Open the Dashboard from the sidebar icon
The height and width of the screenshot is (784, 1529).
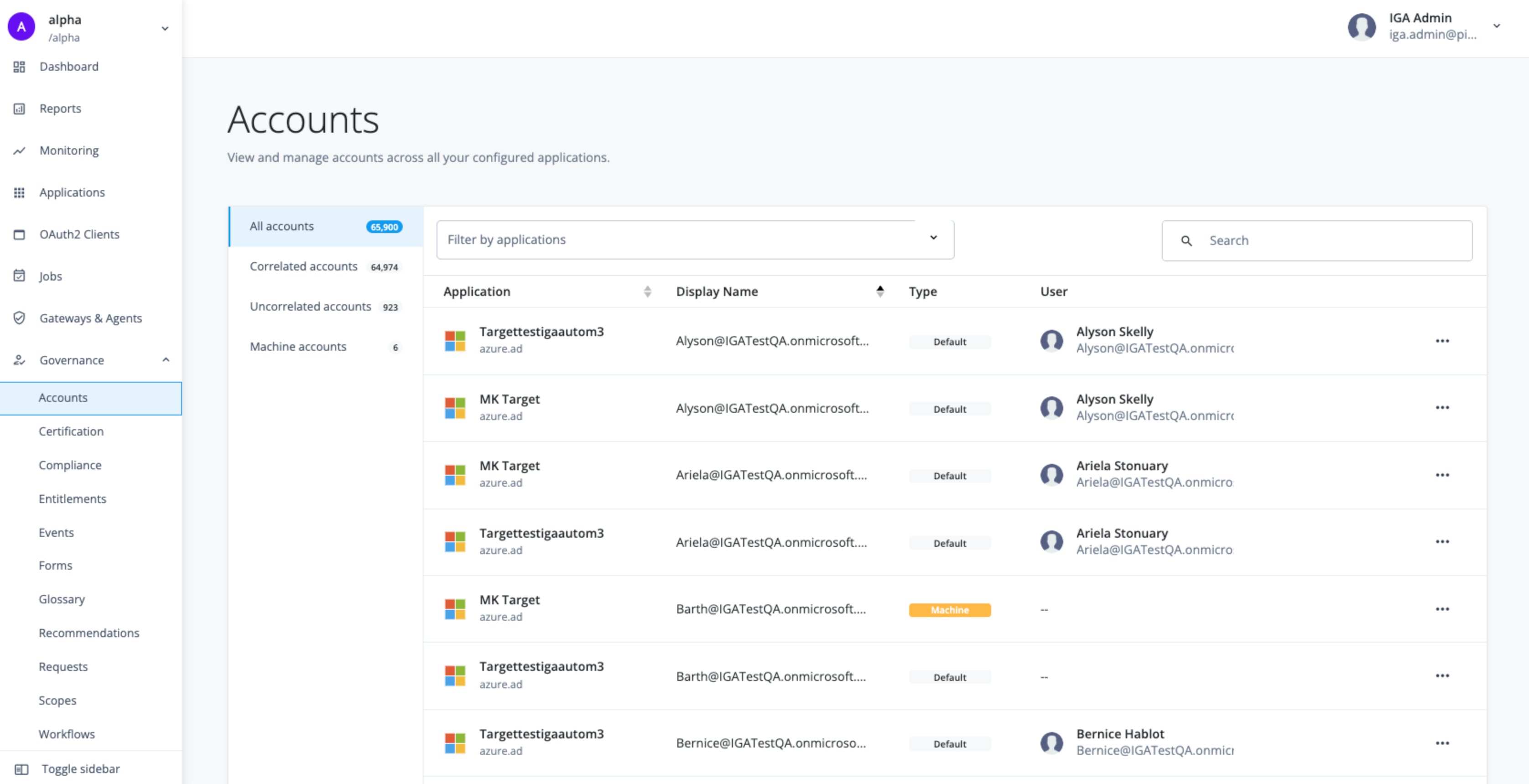point(20,67)
